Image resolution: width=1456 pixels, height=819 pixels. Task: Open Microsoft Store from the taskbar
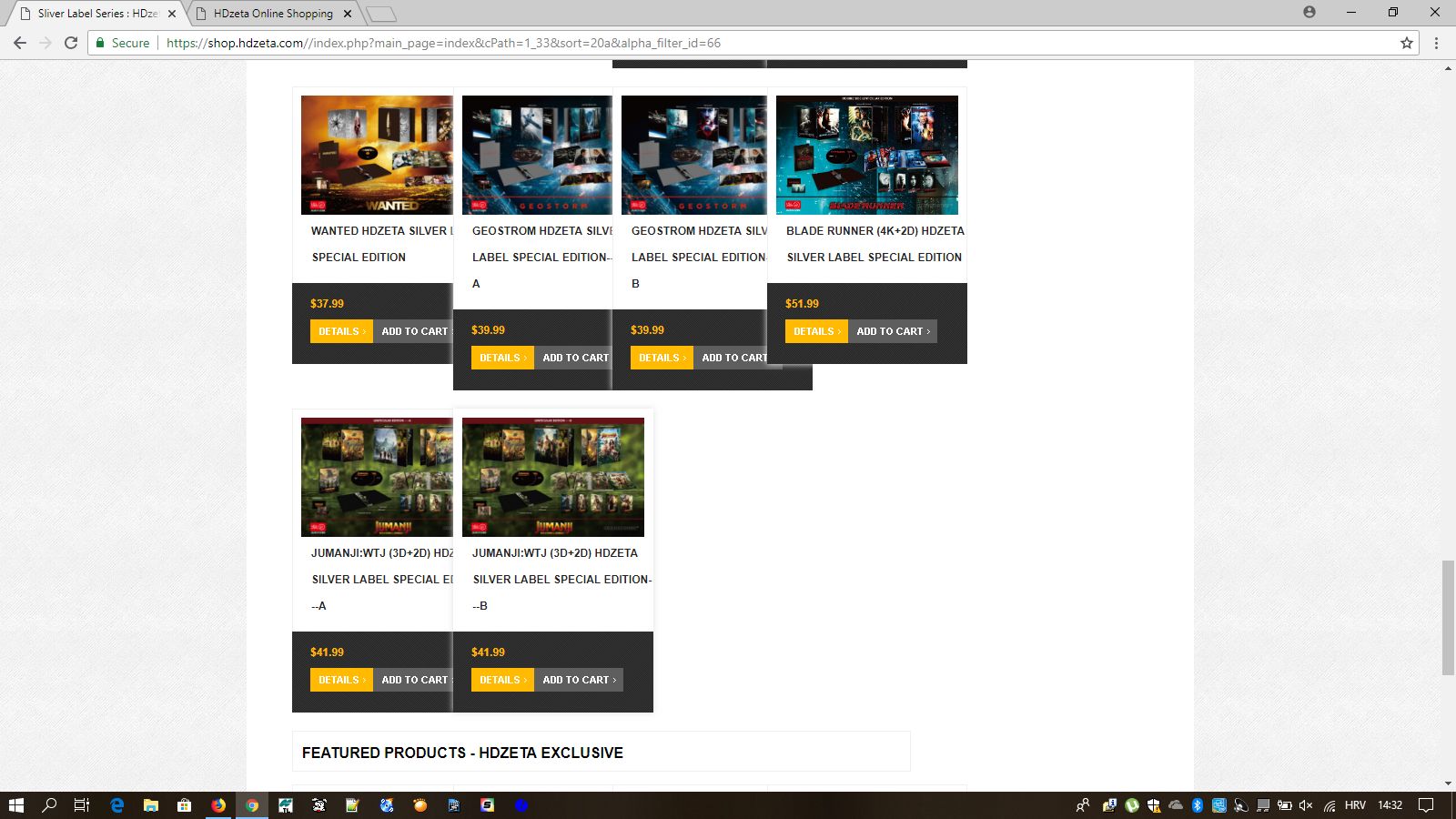[184, 805]
